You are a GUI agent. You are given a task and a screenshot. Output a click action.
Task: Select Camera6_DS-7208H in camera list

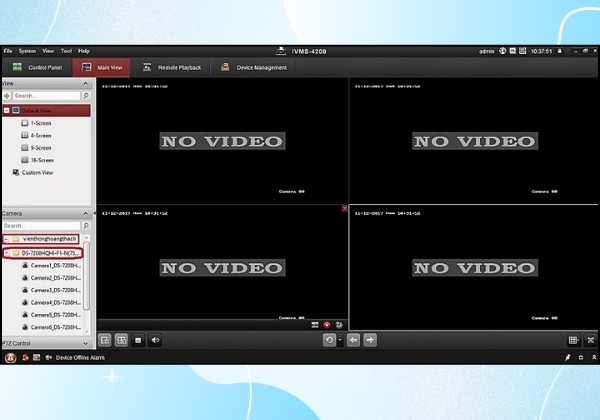[x=51, y=327]
